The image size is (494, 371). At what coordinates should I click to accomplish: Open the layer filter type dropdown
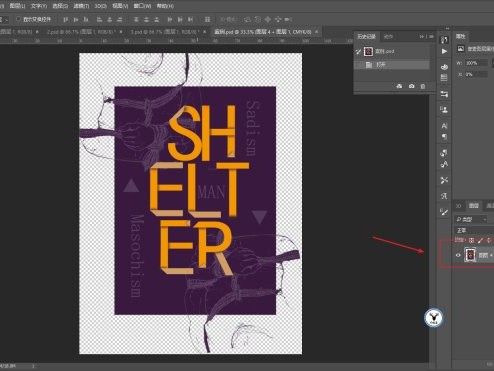pyautogui.click(x=471, y=219)
